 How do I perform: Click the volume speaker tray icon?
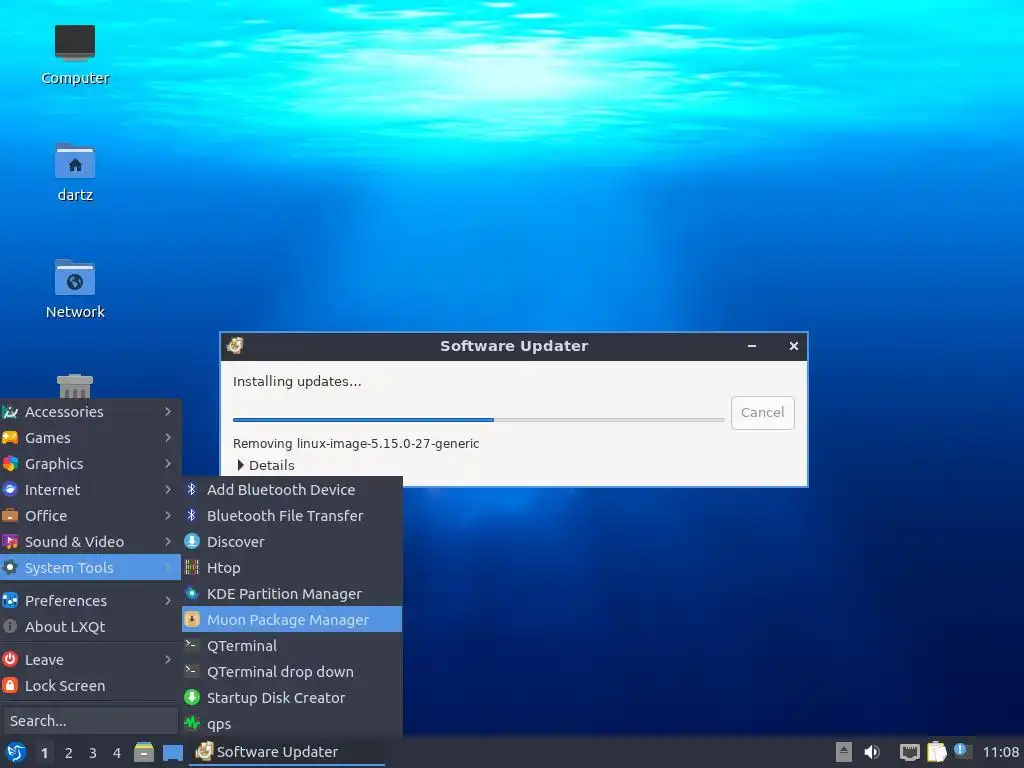coord(872,752)
